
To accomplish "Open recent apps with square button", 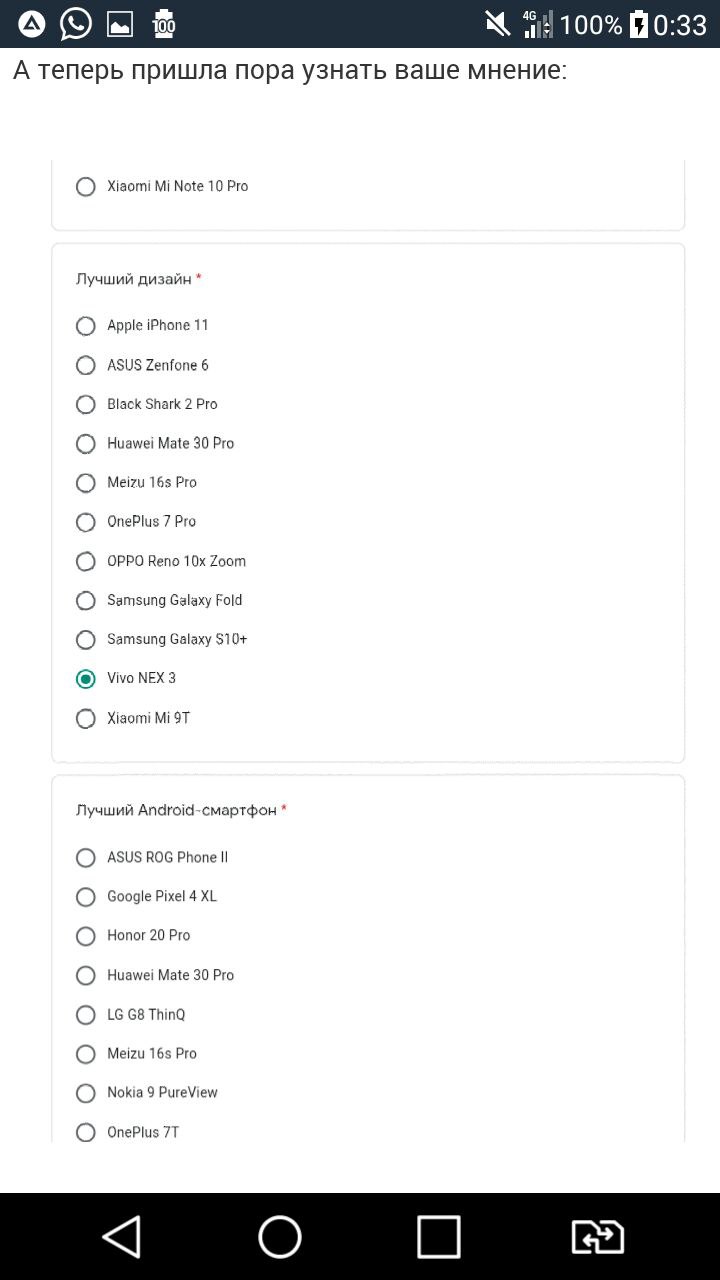I will [438, 1237].
